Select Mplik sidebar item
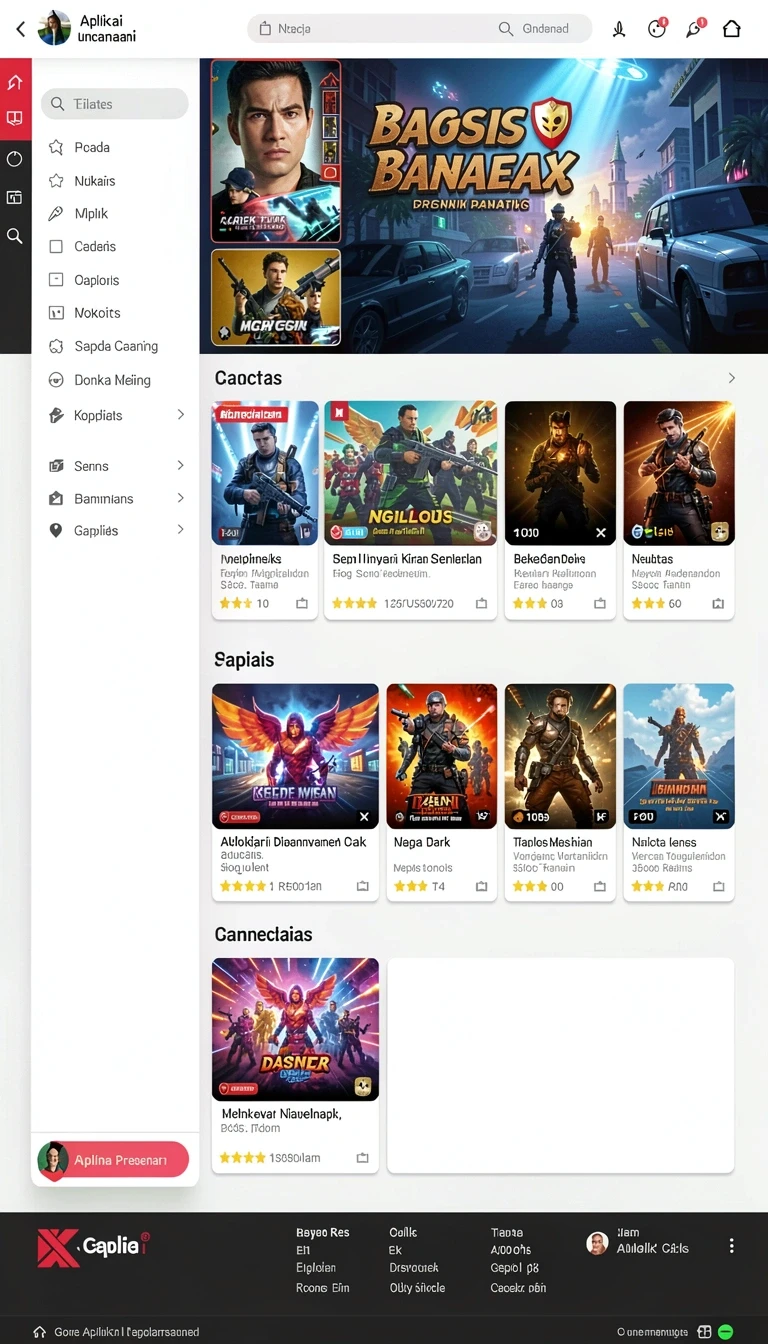 (x=91, y=214)
